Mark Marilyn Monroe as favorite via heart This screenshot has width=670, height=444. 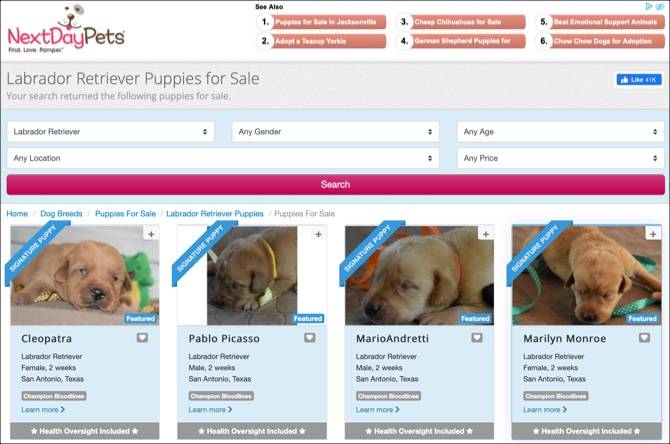pos(644,338)
